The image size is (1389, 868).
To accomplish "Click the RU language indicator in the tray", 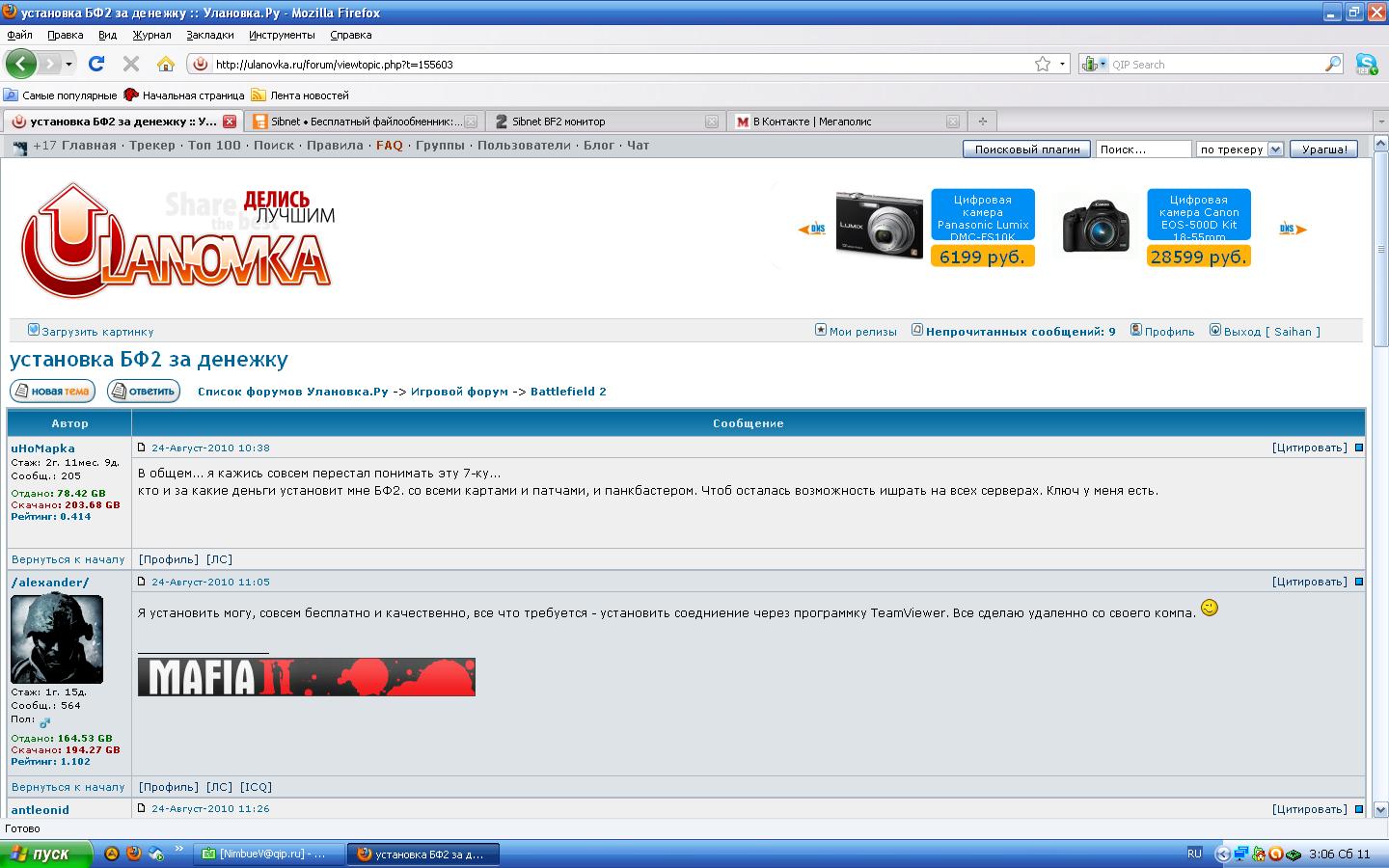I will pyautogui.click(x=1194, y=854).
